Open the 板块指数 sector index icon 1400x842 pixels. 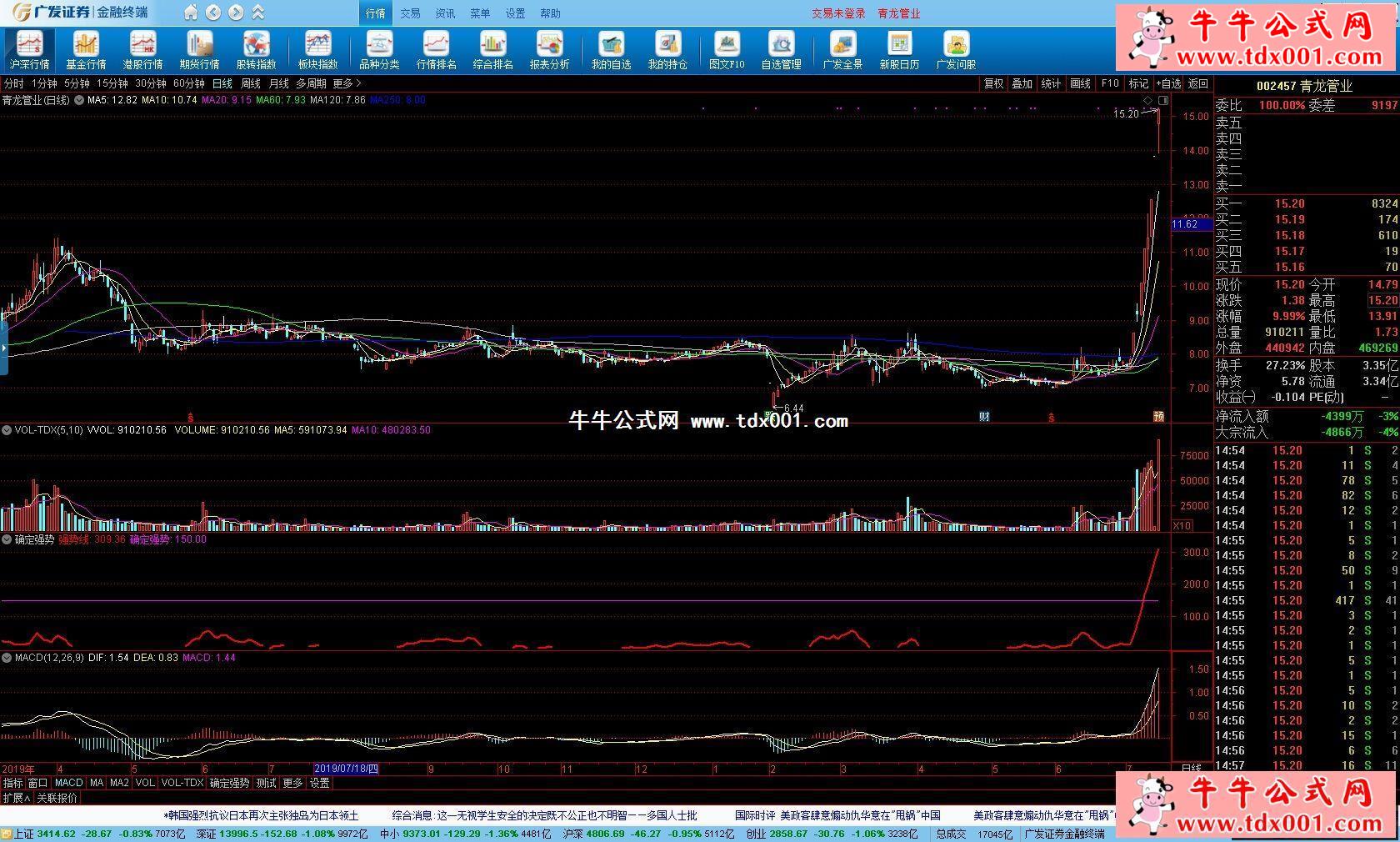click(x=317, y=50)
